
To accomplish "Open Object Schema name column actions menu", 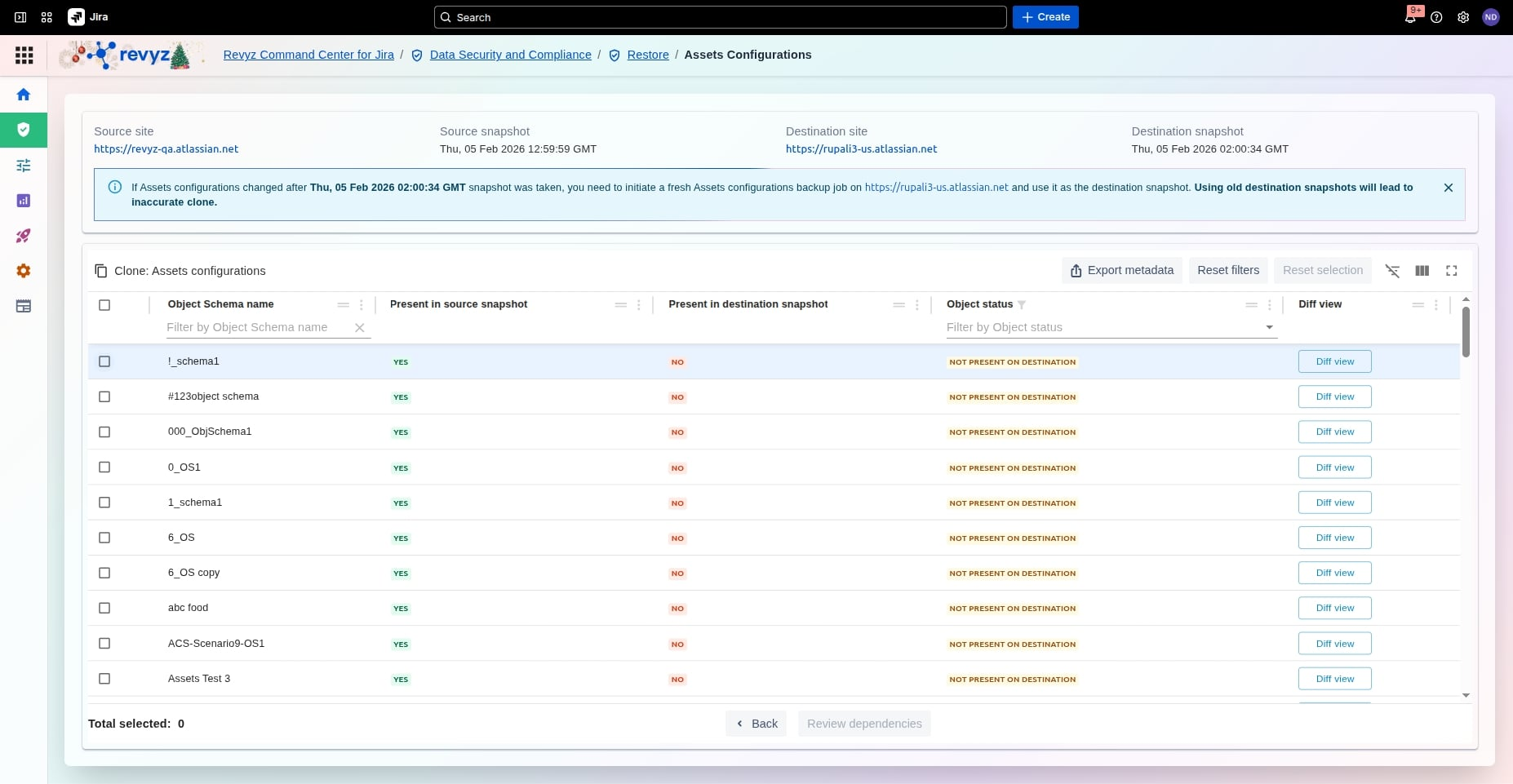I will [x=361, y=305].
